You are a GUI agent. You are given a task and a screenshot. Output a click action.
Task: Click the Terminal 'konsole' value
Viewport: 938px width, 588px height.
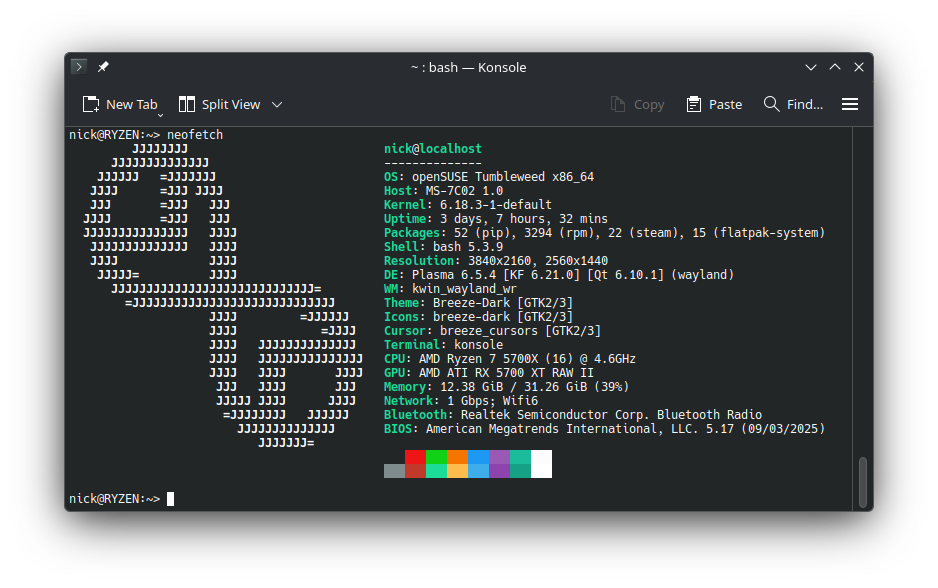(x=479, y=345)
